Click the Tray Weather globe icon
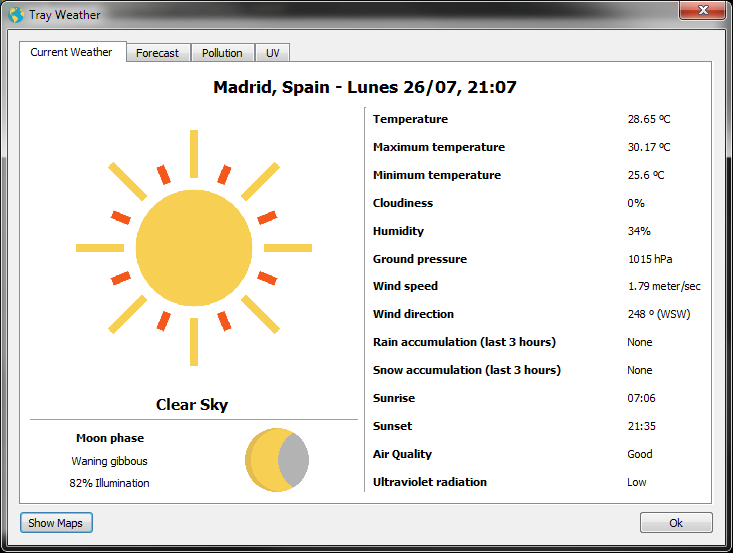The height and width of the screenshot is (553, 733). click(x=16, y=15)
